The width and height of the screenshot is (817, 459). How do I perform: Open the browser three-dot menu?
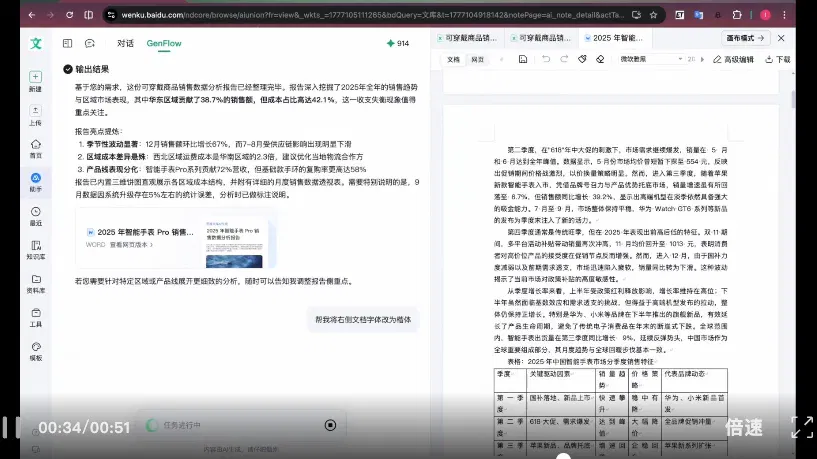coord(784,15)
